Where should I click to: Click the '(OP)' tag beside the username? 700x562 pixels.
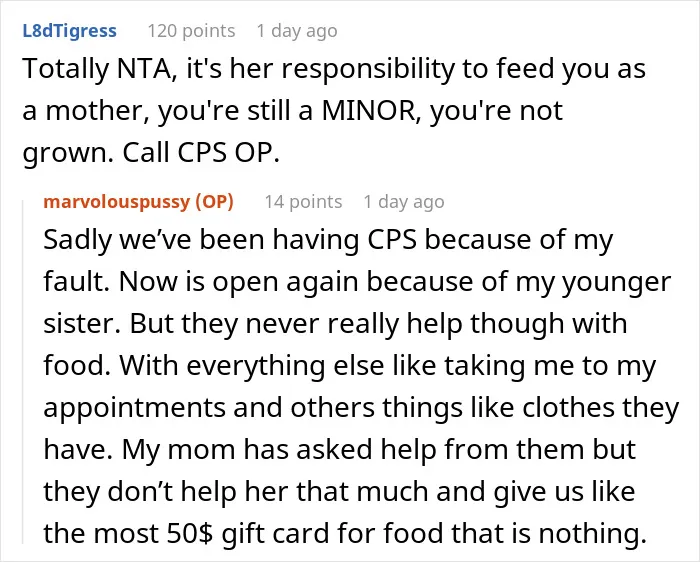(x=215, y=202)
